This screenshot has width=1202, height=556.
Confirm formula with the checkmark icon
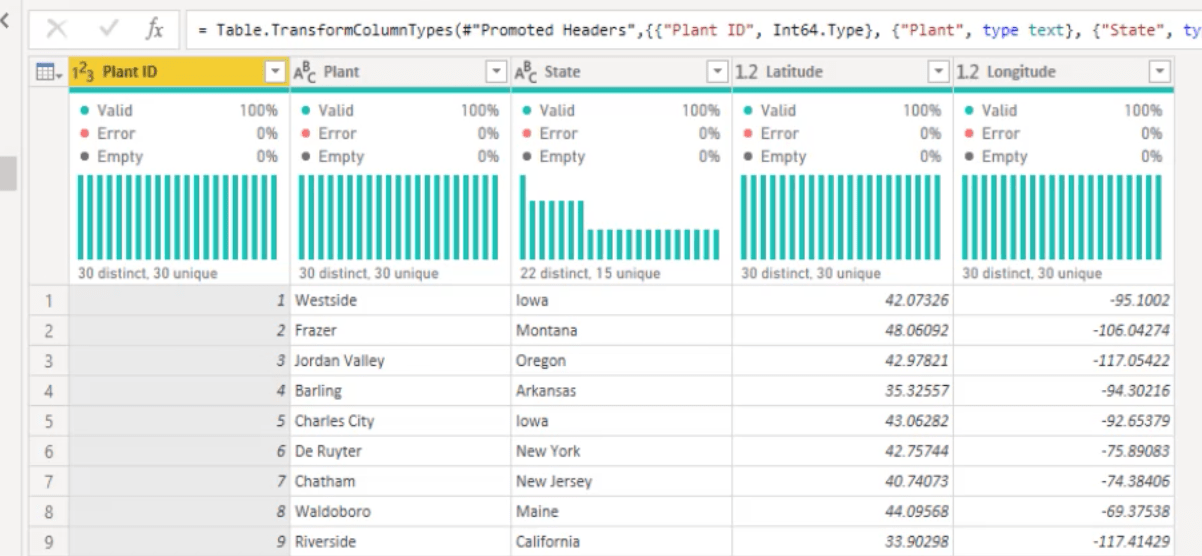tap(108, 29)
